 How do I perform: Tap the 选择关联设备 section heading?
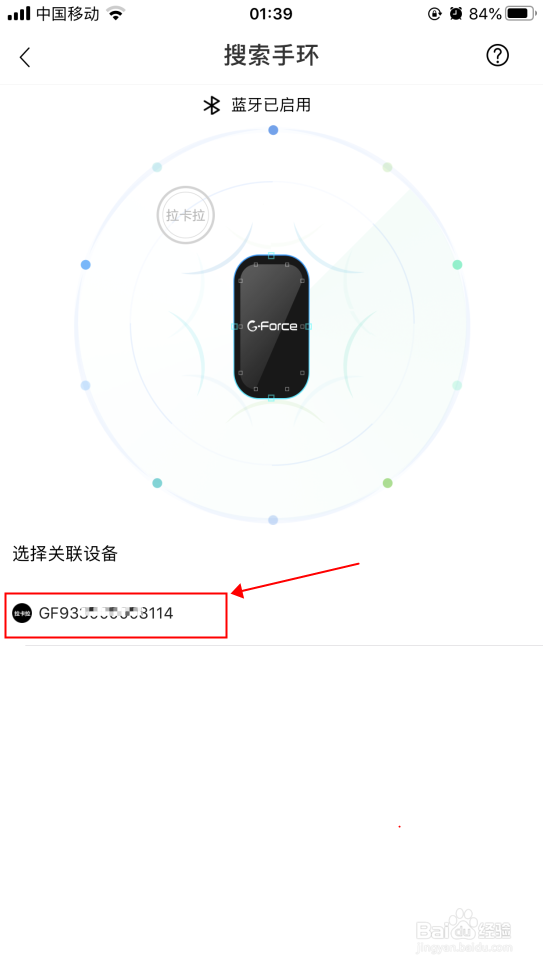pyautogui.click(x=65, y=554)
